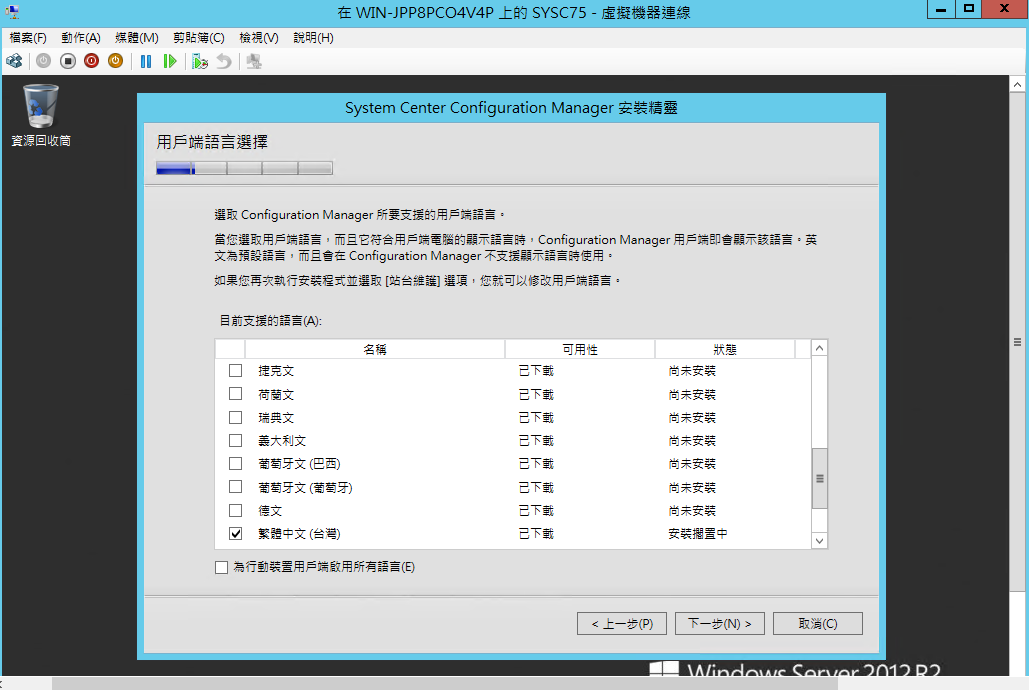
Task: Click the language list scroll up arrow
Action: coord(819,348)
